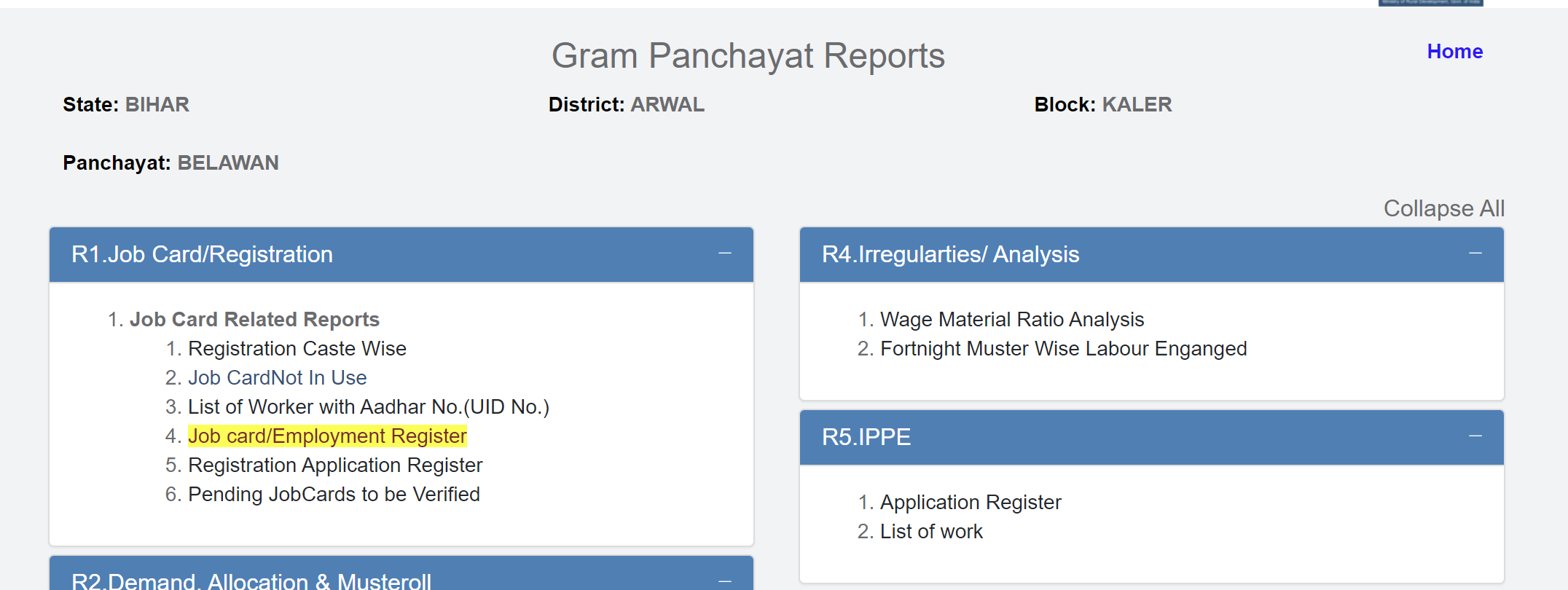Select R4.Irregularties/ Analysis panel header
1568x590 pixels.
(1152, 254)
